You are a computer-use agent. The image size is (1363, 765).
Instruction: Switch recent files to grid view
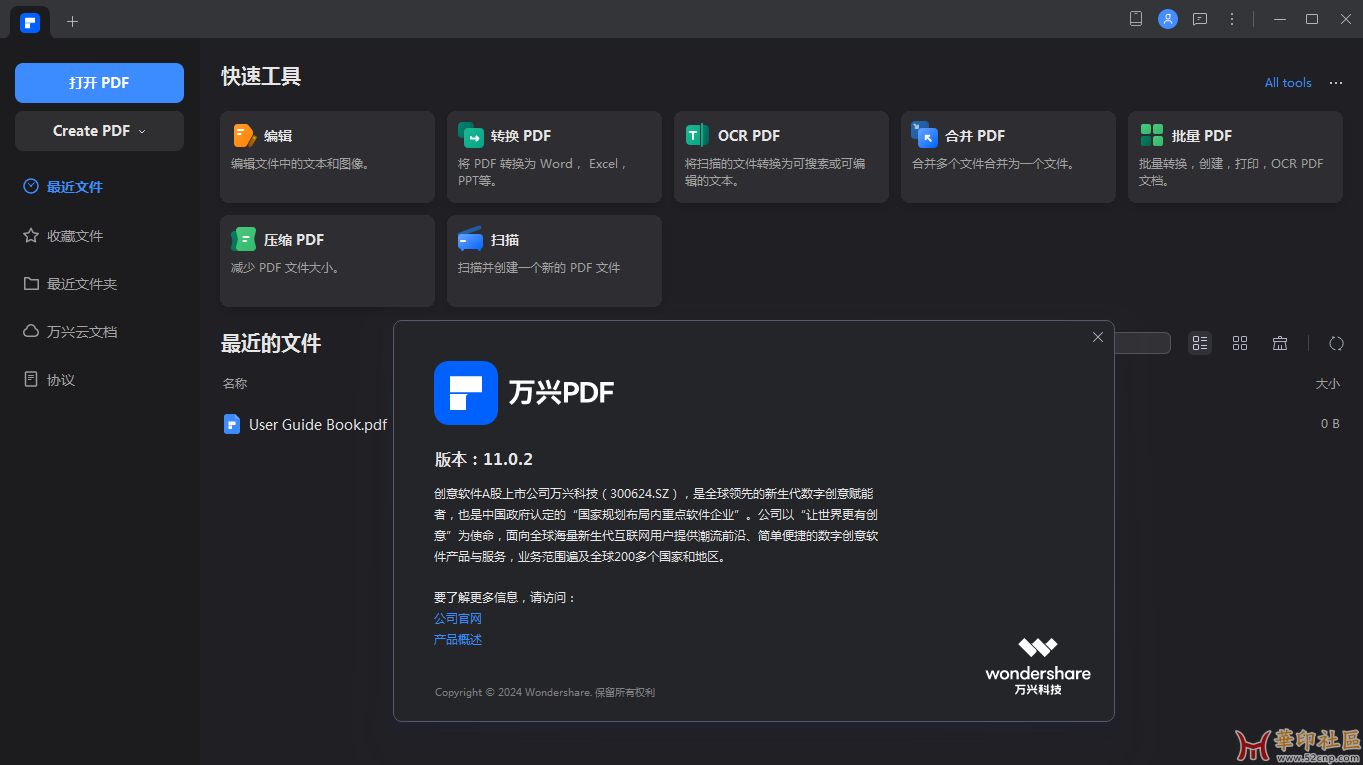(x=1240, y=343)
